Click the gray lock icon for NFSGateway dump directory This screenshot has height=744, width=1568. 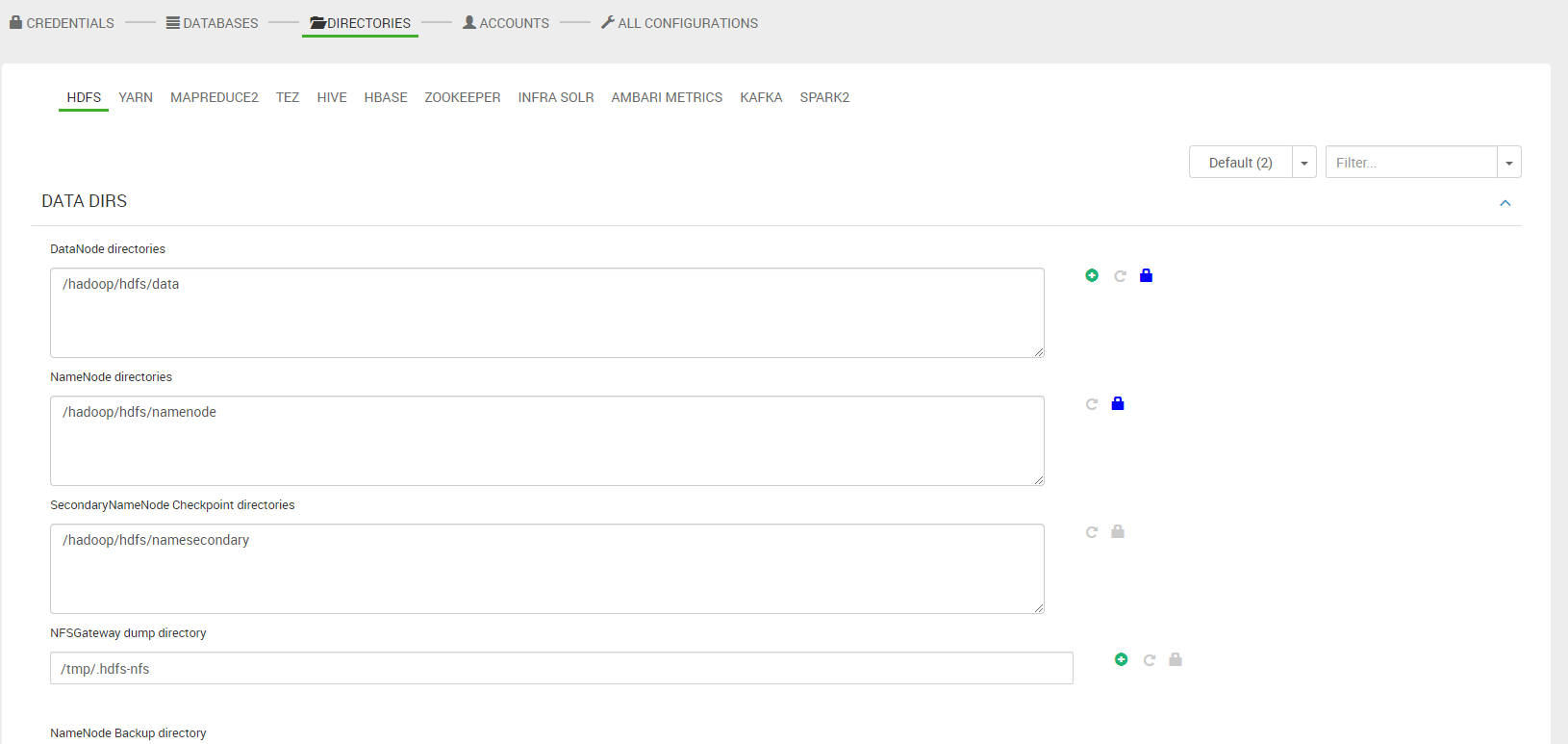[1175, 659]
